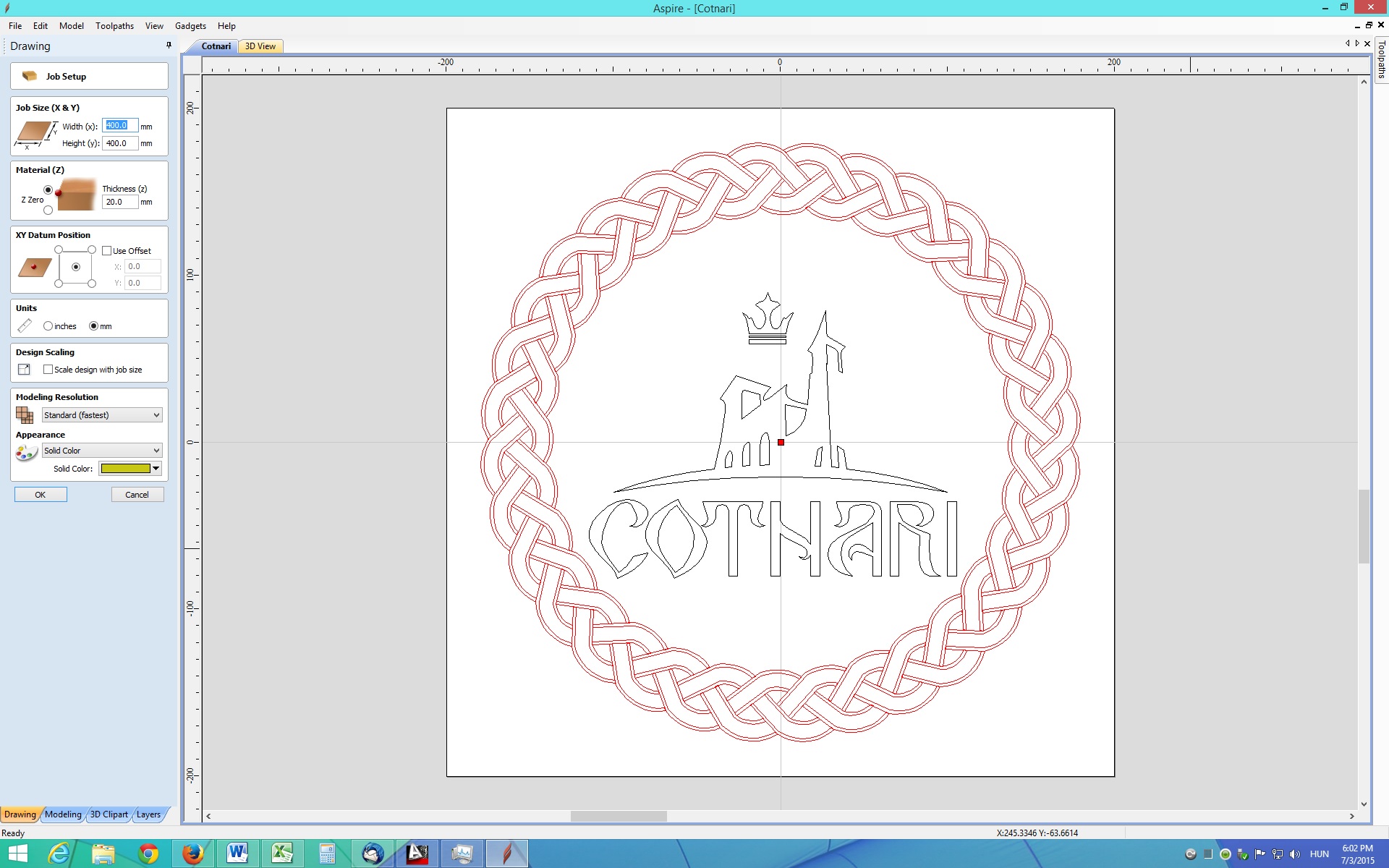Viewport: 1389px width, 868px height.
Task: Click the Width (x) input field
Action: [120, 126]
